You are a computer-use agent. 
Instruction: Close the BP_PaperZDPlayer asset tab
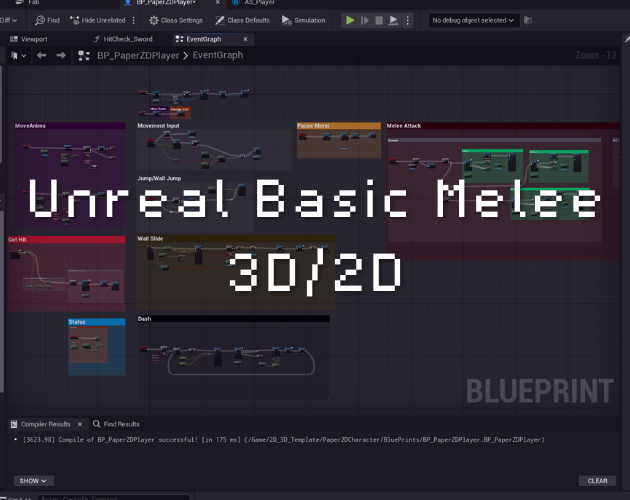click(217, 2)
